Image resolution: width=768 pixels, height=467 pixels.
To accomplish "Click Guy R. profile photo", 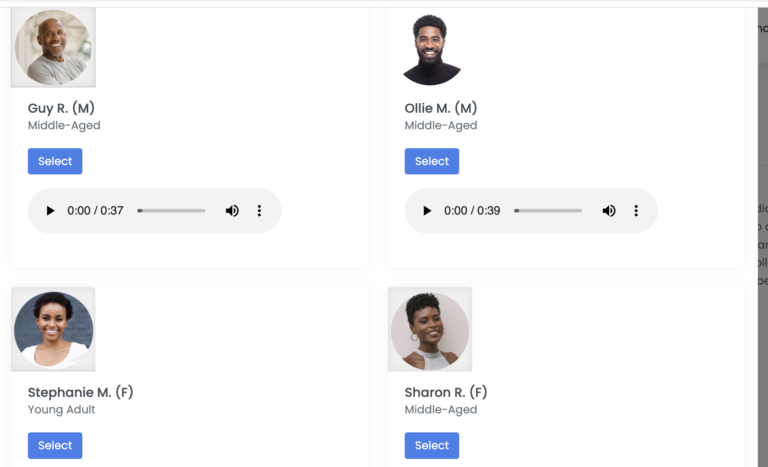I will coord(53,47).
